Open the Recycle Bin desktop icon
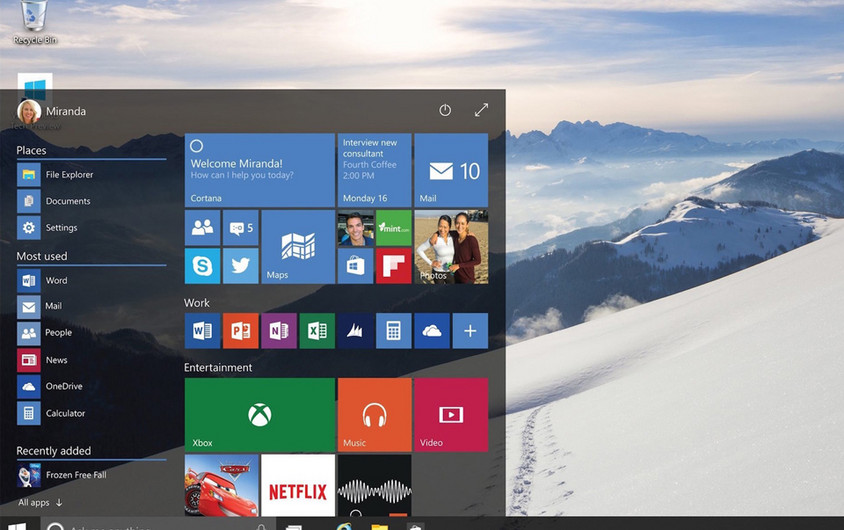The height and width of the screenshot is (530, 844). [34, 23]
